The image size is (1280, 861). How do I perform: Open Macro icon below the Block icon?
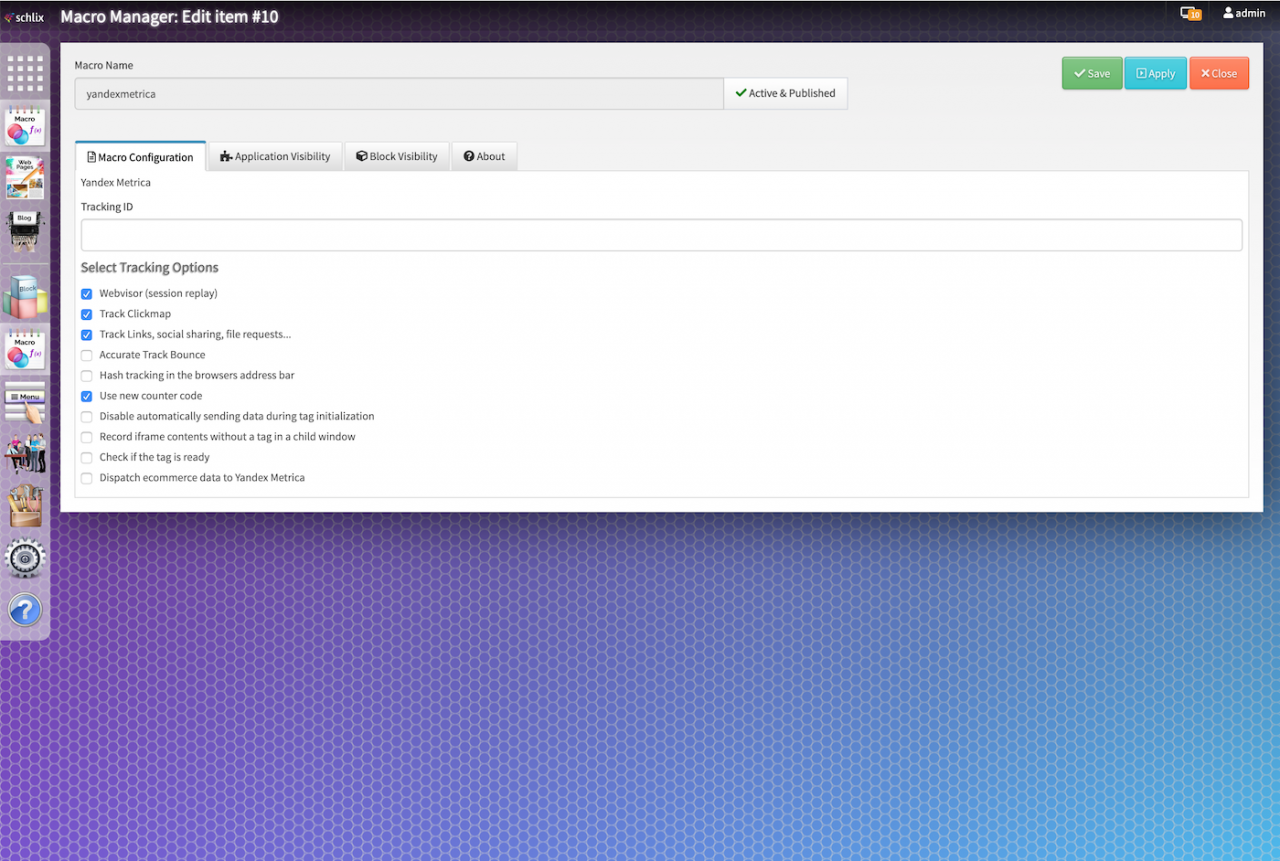point(25,350)
